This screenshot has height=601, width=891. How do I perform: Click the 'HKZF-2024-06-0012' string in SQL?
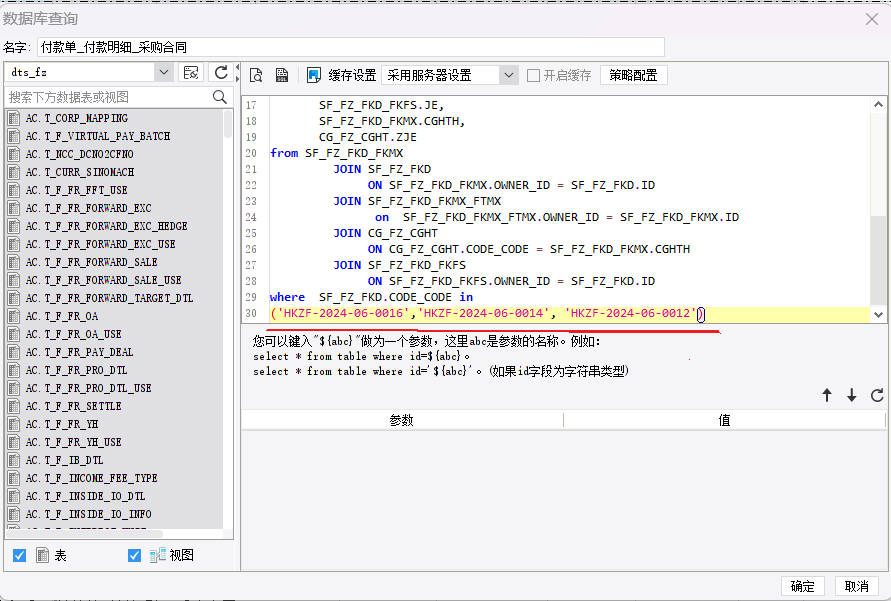coord(630,313)
